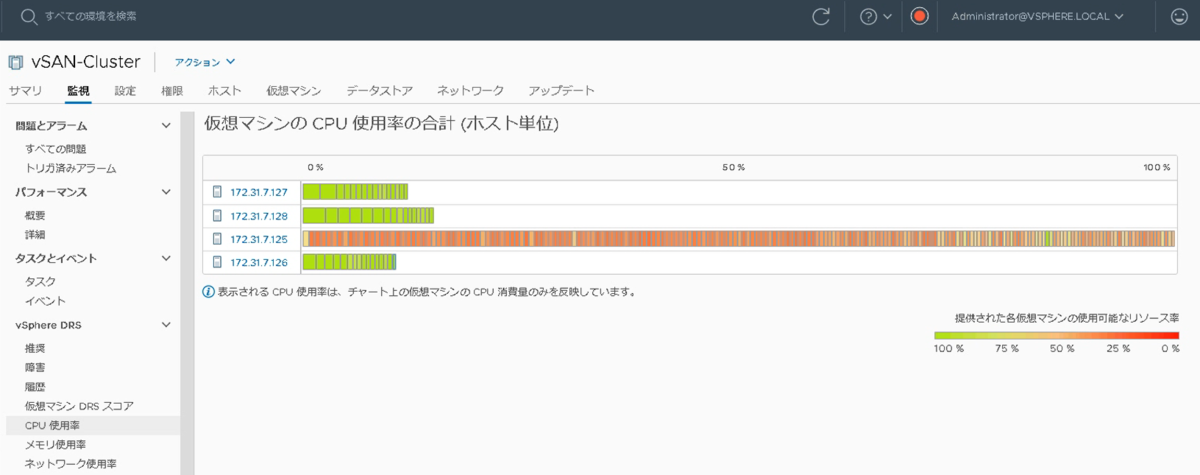The width and height of the screenshot is (1200, 475).
Task: Click the red record status icon
Action: click(920, 16)
